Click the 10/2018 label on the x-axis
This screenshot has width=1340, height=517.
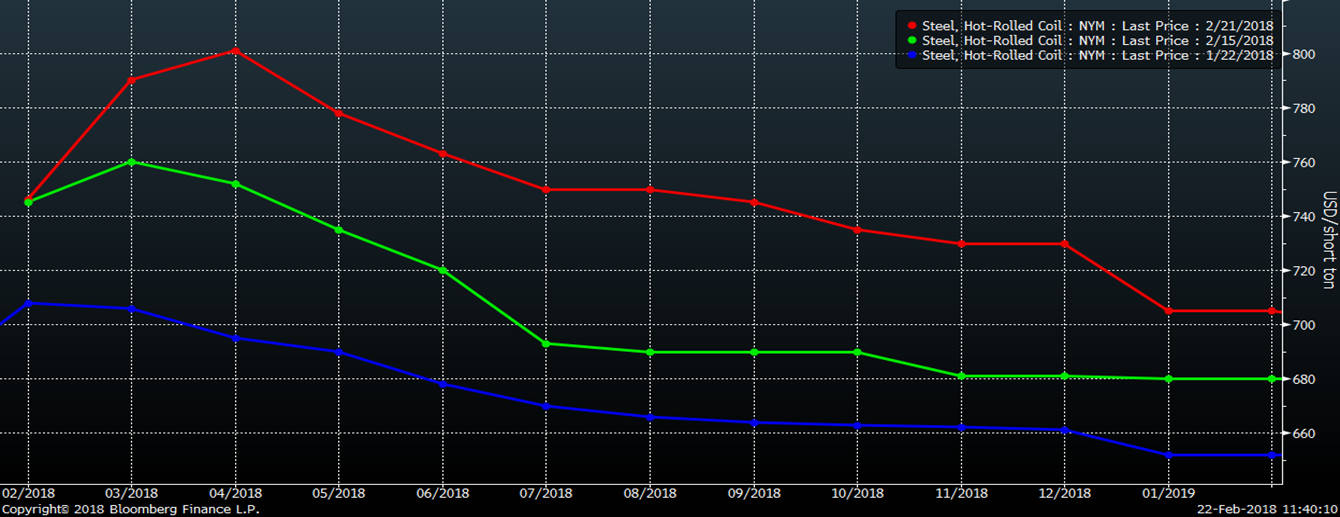tap(857, 493)
